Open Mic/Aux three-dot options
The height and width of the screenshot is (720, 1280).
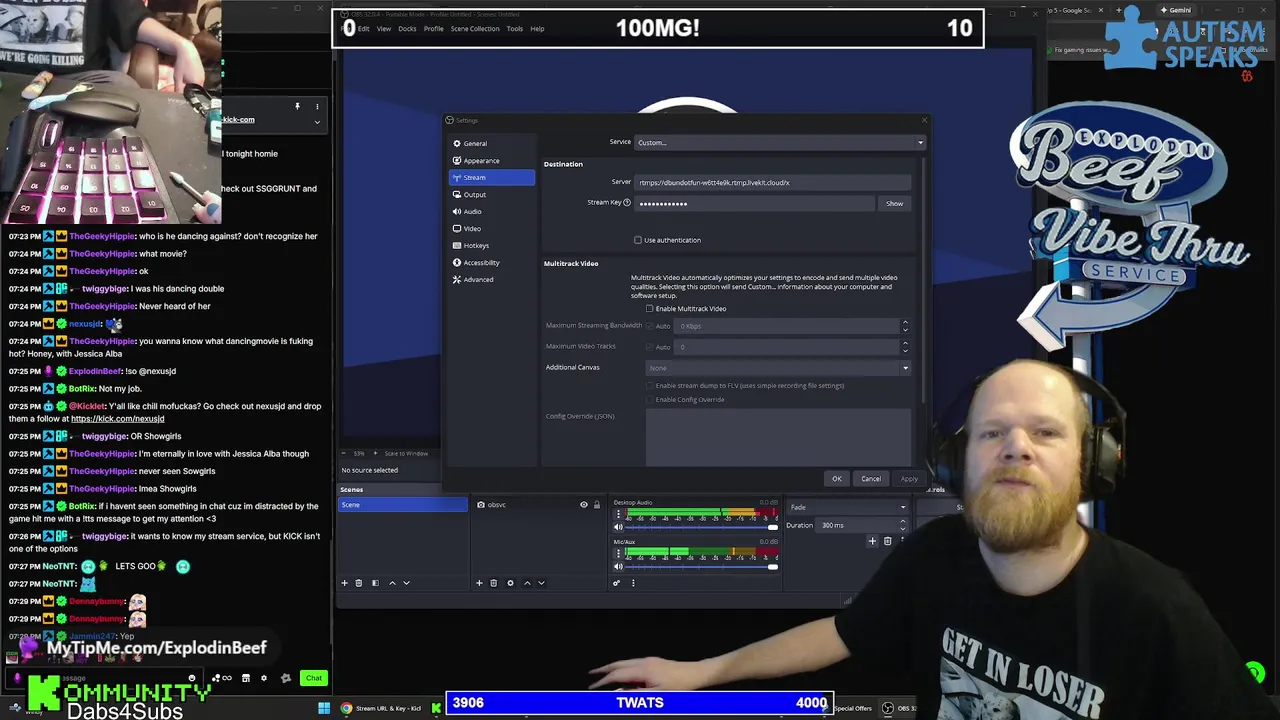click(618, 552)
